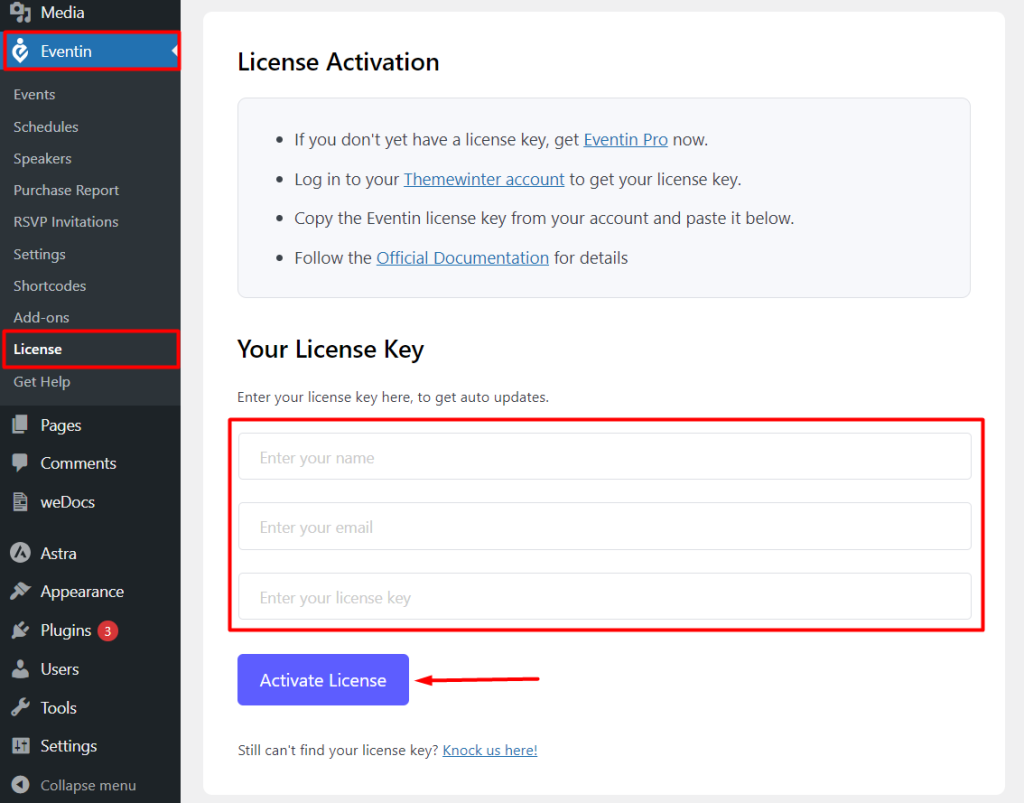Screen dimensions: 1024x803
Task: Click the Activate License button
Action: tap(323, 679)
